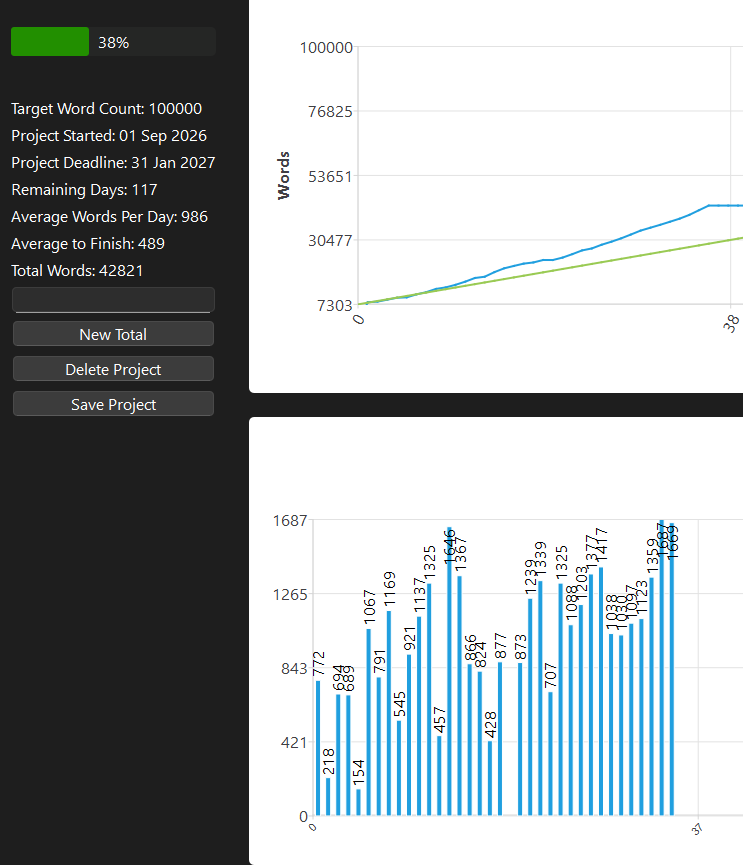Click the bar labeled 1067
The image size is (743, 865).
point(368,722)
